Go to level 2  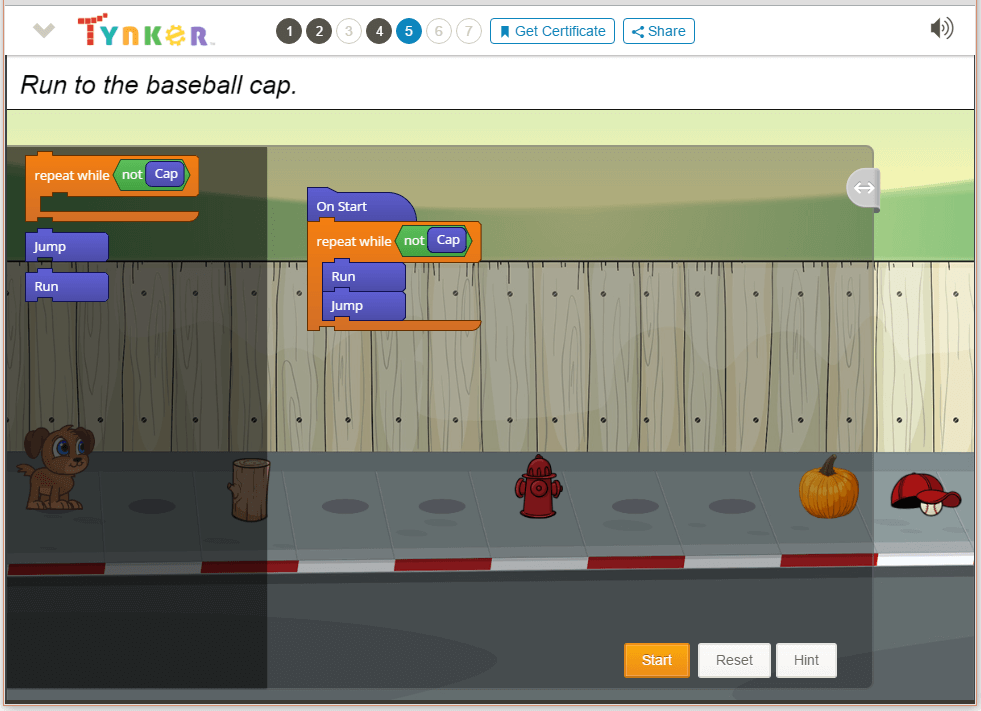tap(319, 31)
